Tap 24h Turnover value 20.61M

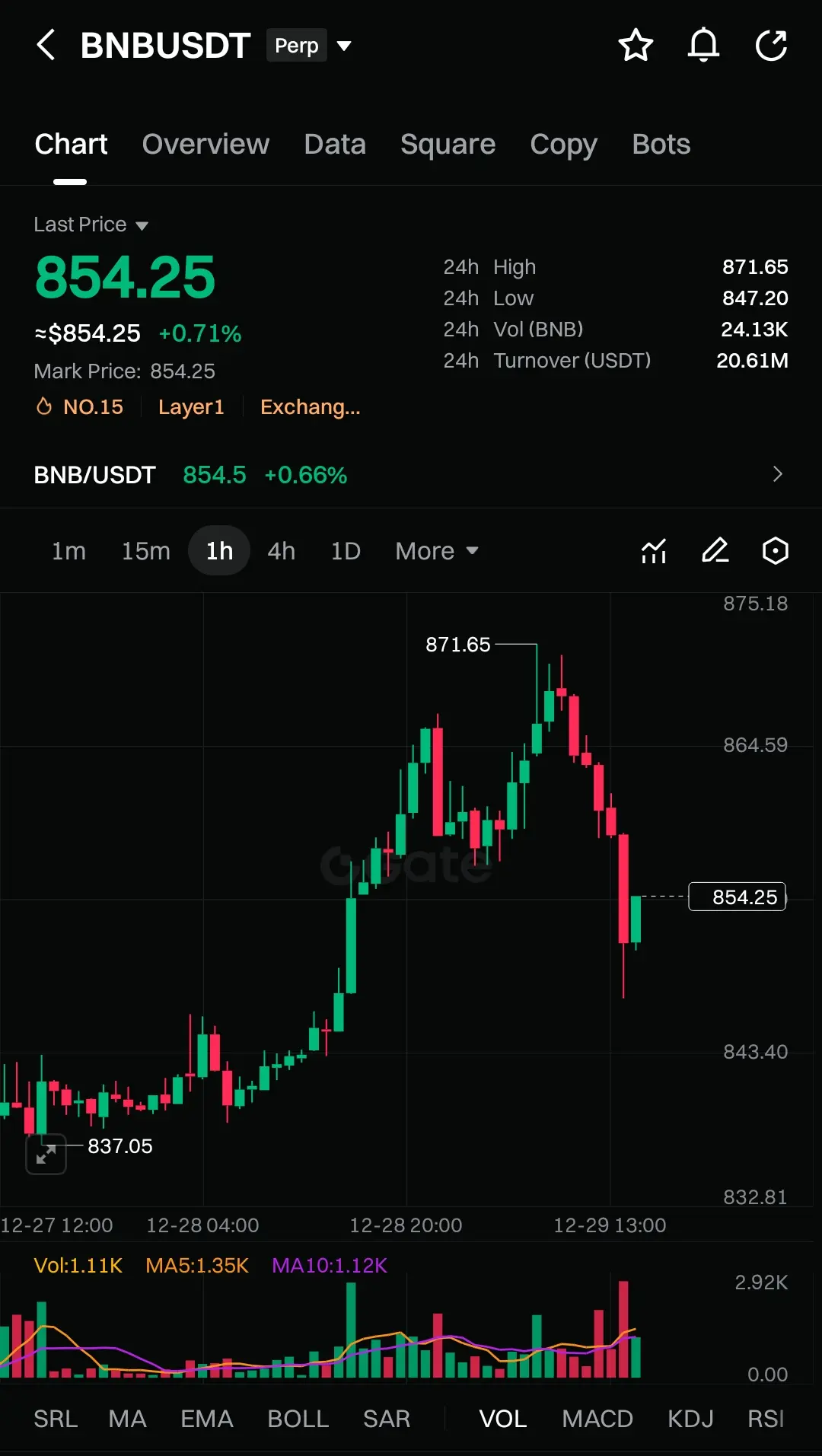tap(752, 361)
